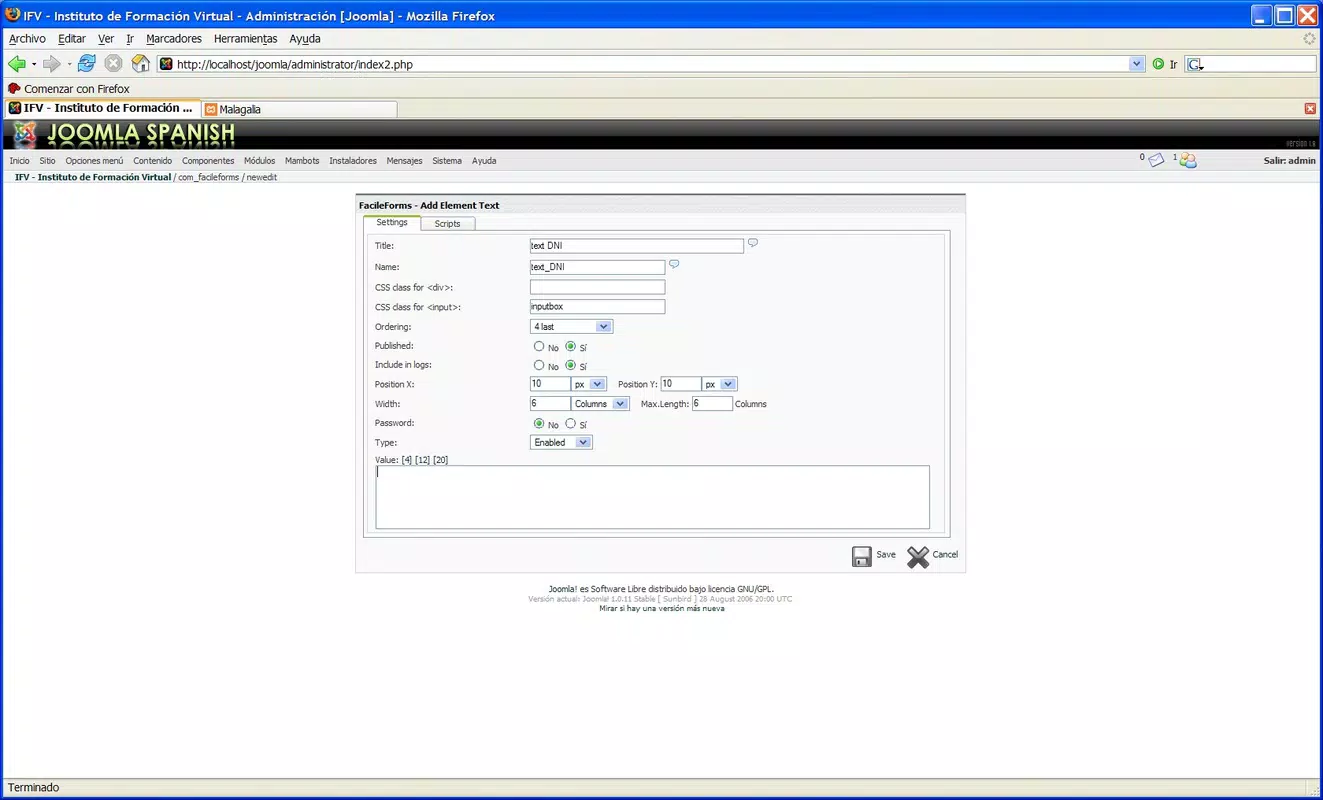Screen dimensions: 1323x800
Task: Set Include in logs to Sí
Action: (570, 365)
